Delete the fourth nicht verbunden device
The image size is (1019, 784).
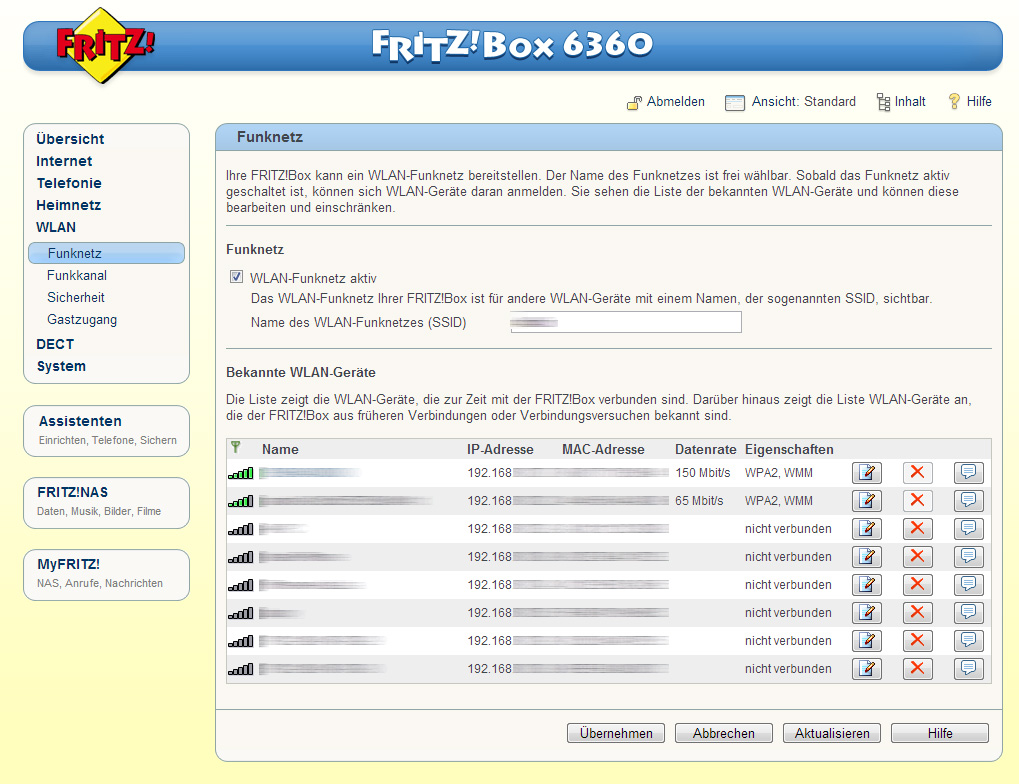pos(917,612)
